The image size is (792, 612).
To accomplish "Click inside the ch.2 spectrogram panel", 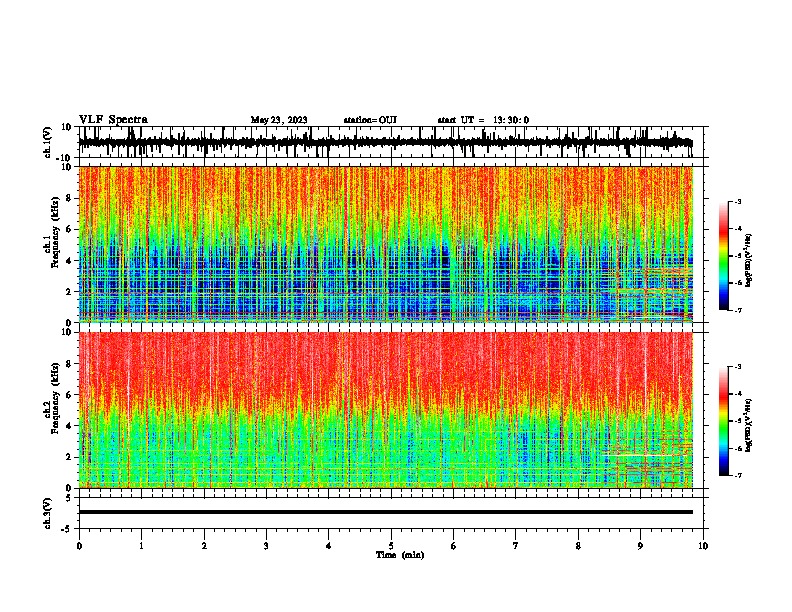I will (386, 410).
